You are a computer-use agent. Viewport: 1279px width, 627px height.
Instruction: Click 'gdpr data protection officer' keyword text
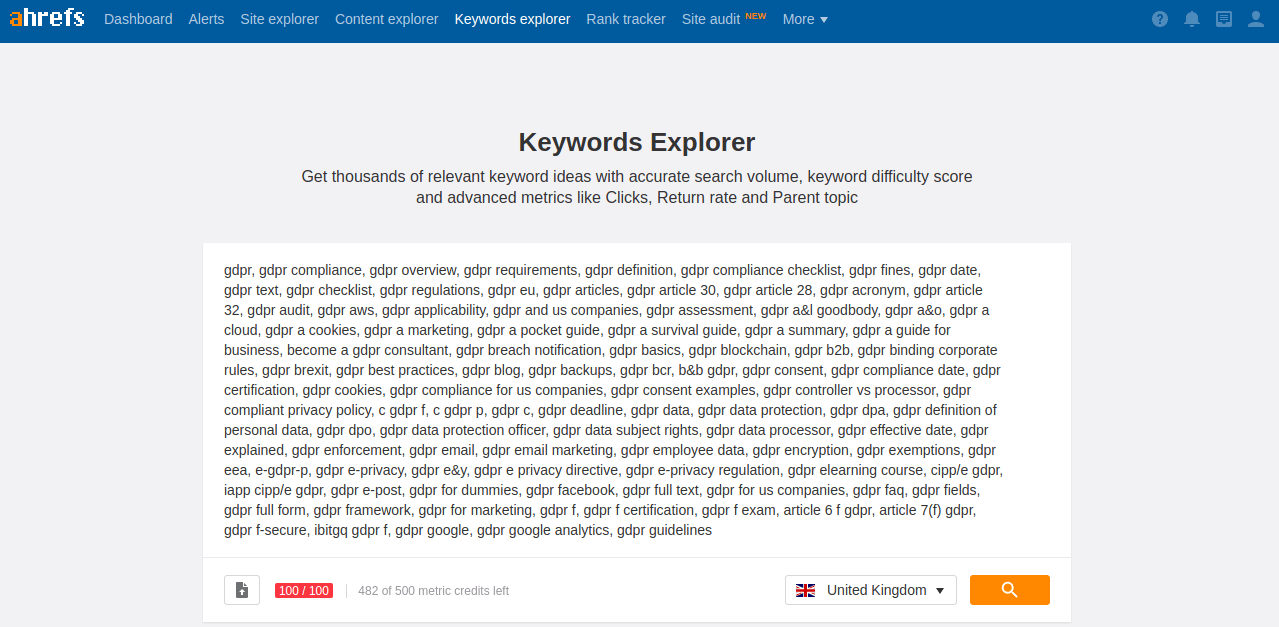462,430
